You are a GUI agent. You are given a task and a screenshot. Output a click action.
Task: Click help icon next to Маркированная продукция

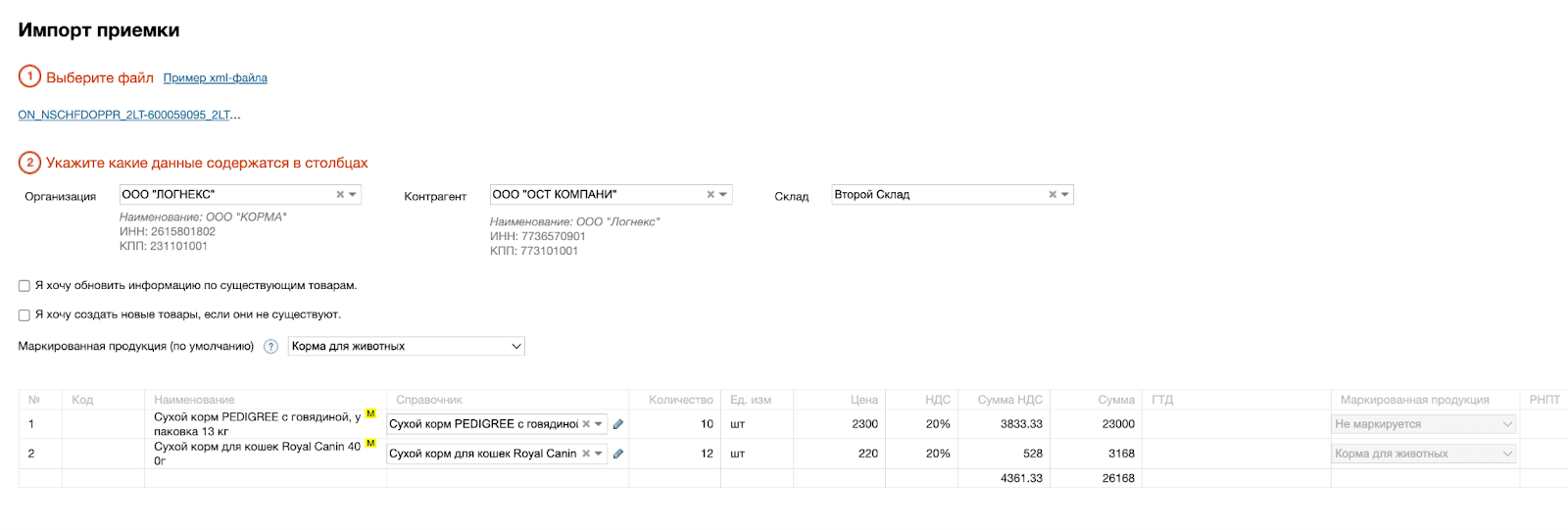[x=271, y=347]
